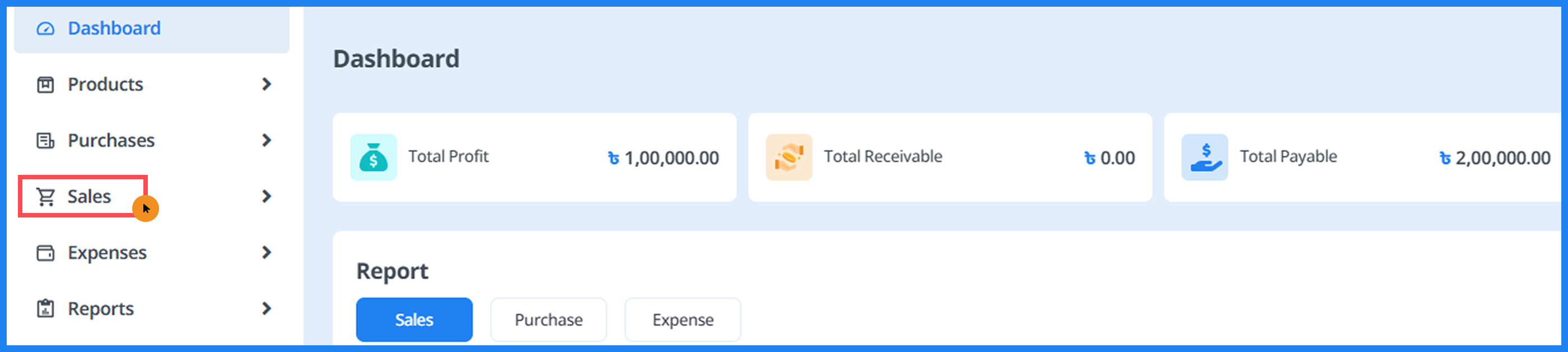Switch to the Expense report tab
Screen dimensions: 1568x352
pyautogui.click(x=682, y=319)
